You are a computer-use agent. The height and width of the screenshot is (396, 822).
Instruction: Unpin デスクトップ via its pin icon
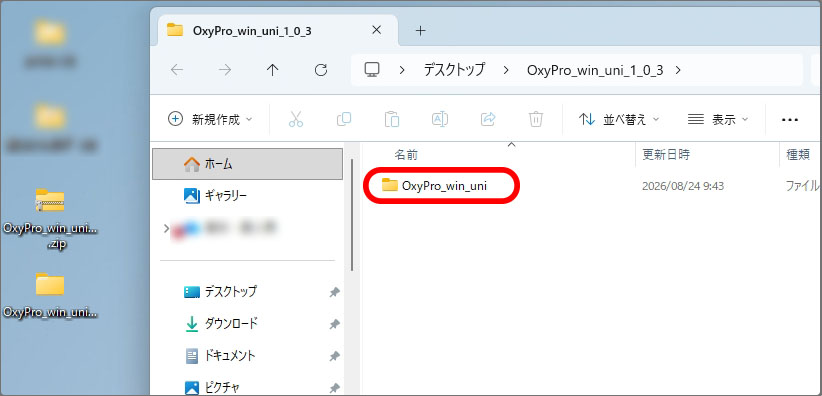(x=334, y=292)
